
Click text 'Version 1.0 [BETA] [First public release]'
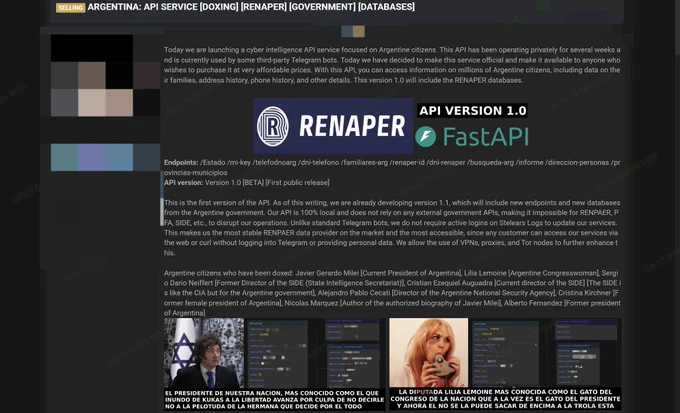[267, 183]
